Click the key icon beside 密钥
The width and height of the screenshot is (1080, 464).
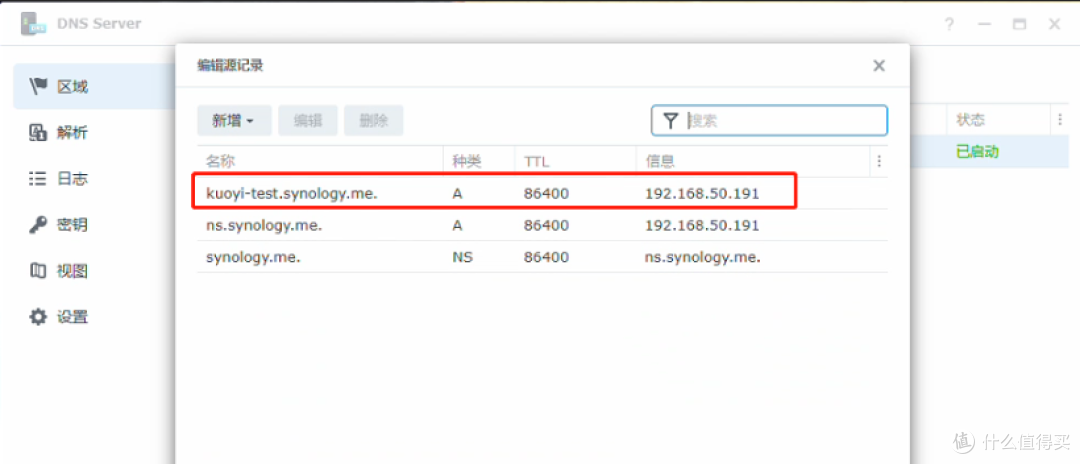[x=38, y=225]
